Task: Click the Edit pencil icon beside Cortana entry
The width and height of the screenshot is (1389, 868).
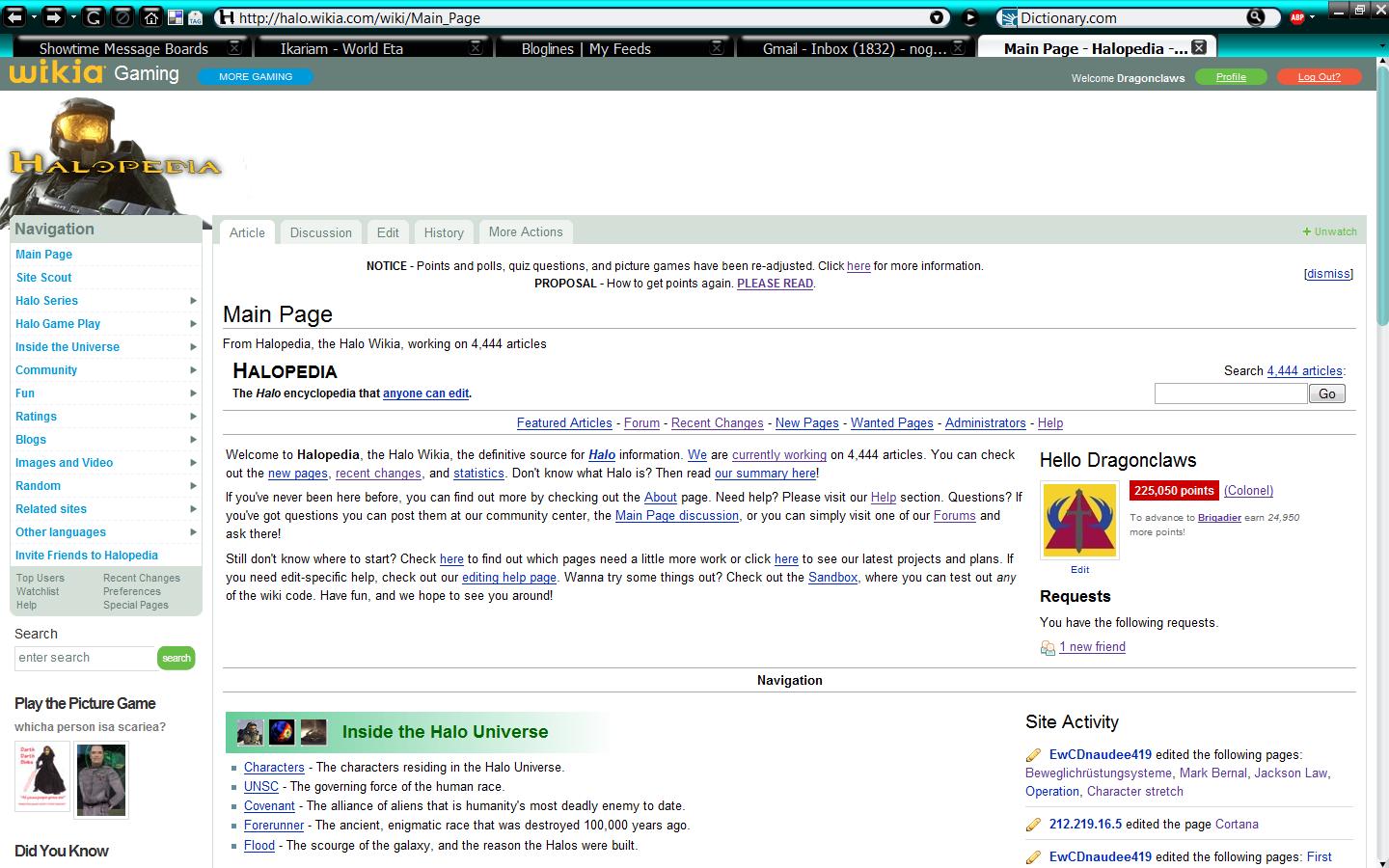Action: [1033, 825]
